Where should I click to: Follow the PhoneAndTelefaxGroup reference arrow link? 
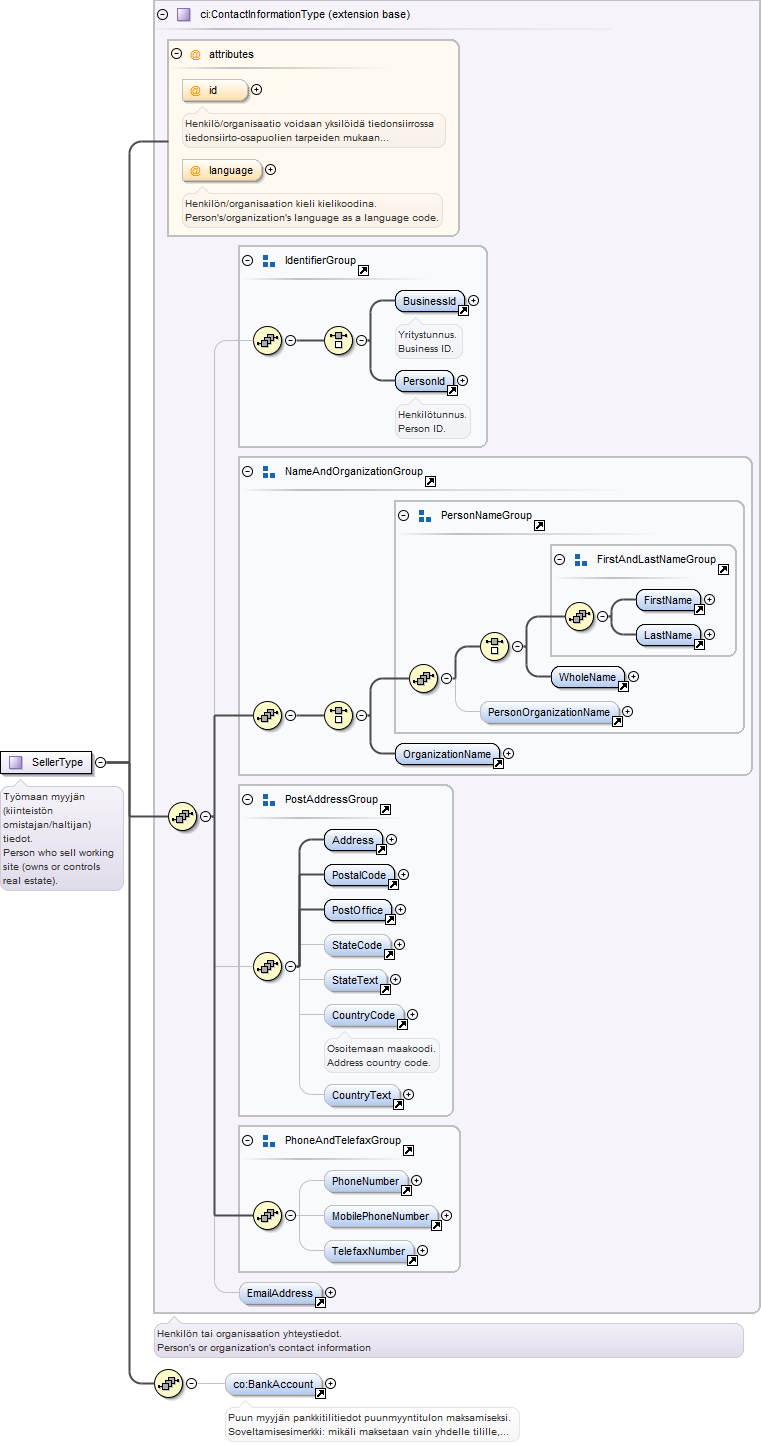(408, 1150)
